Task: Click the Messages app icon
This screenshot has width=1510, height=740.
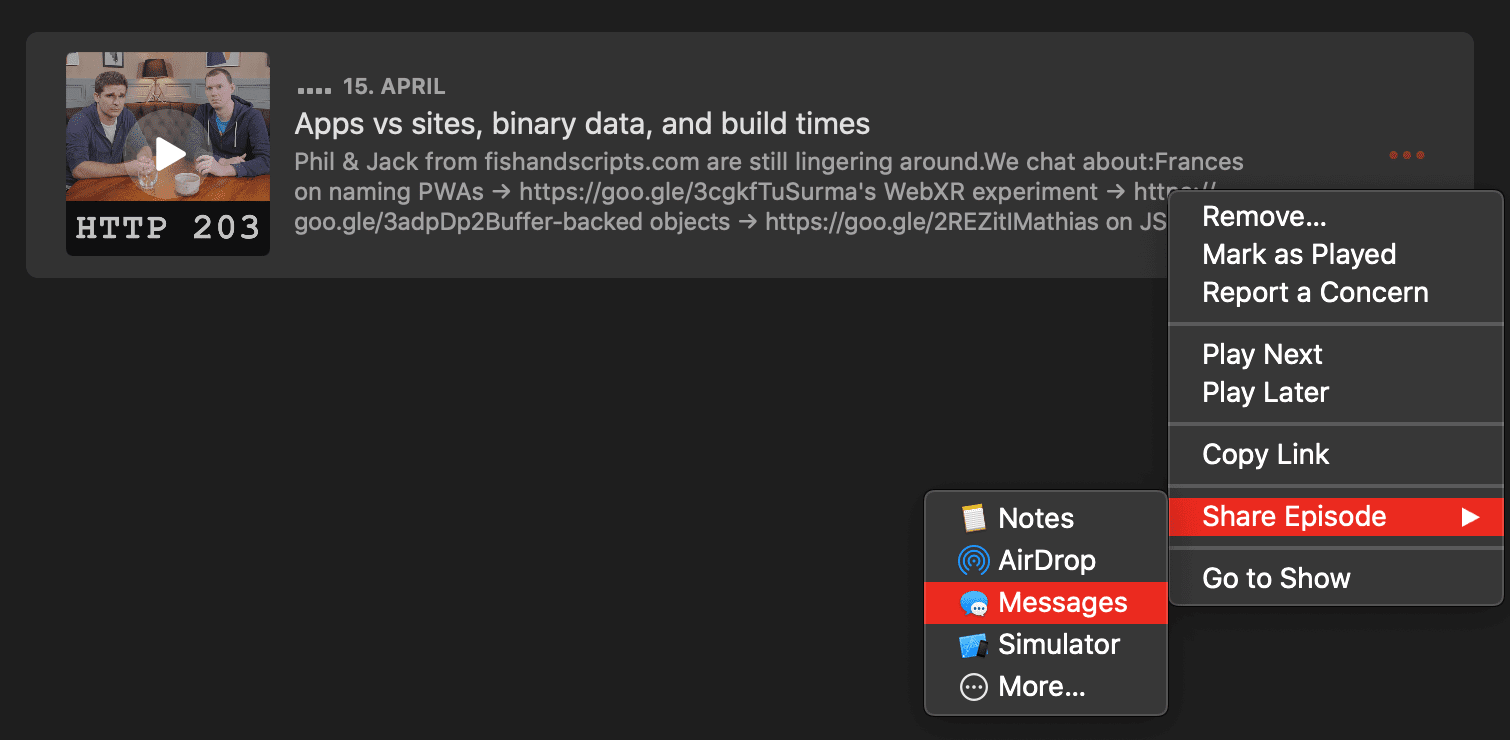Action: [973, 602]
